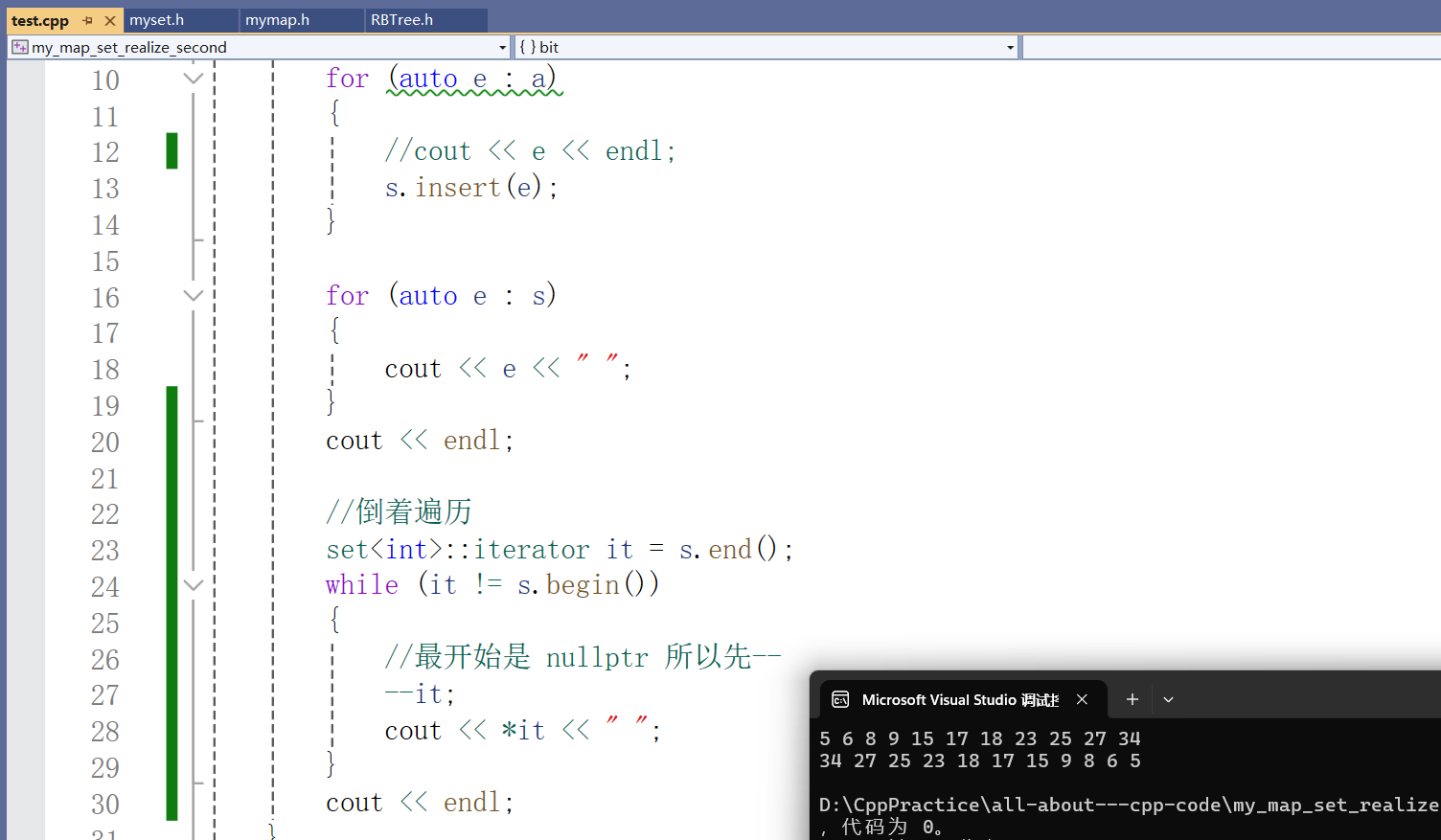
Task: Switch to the mymap.h tab
Action: 302,20
